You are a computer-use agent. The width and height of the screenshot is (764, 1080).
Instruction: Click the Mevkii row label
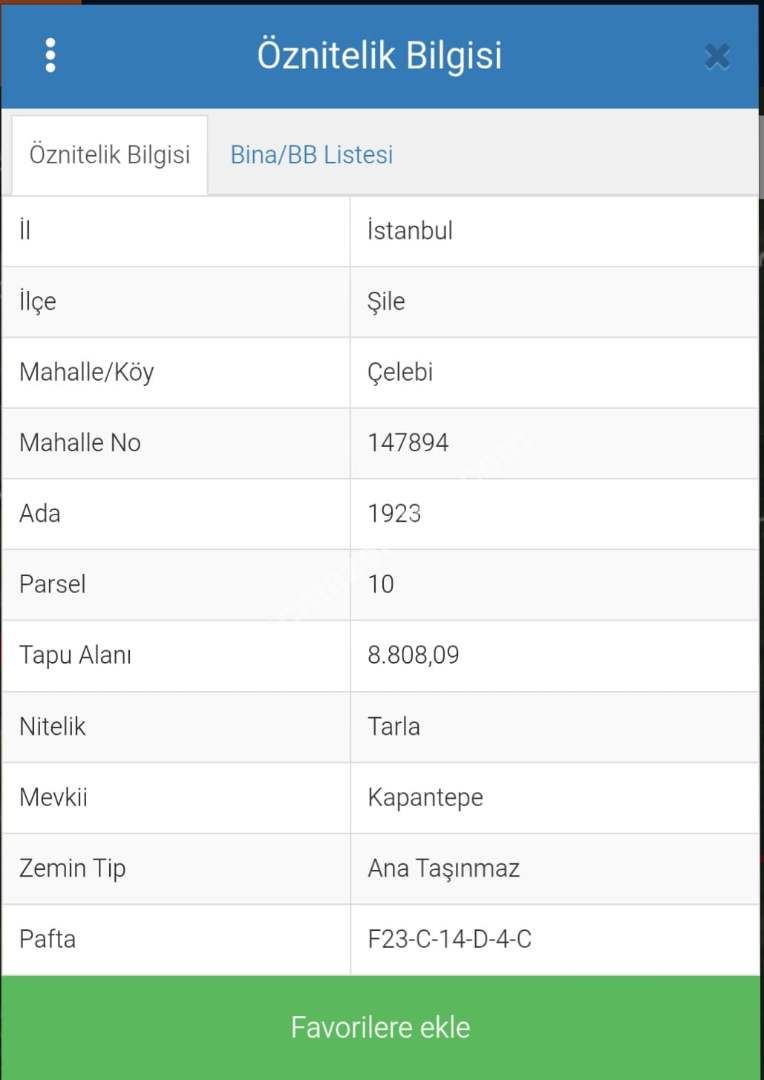(x=53, y=797)
